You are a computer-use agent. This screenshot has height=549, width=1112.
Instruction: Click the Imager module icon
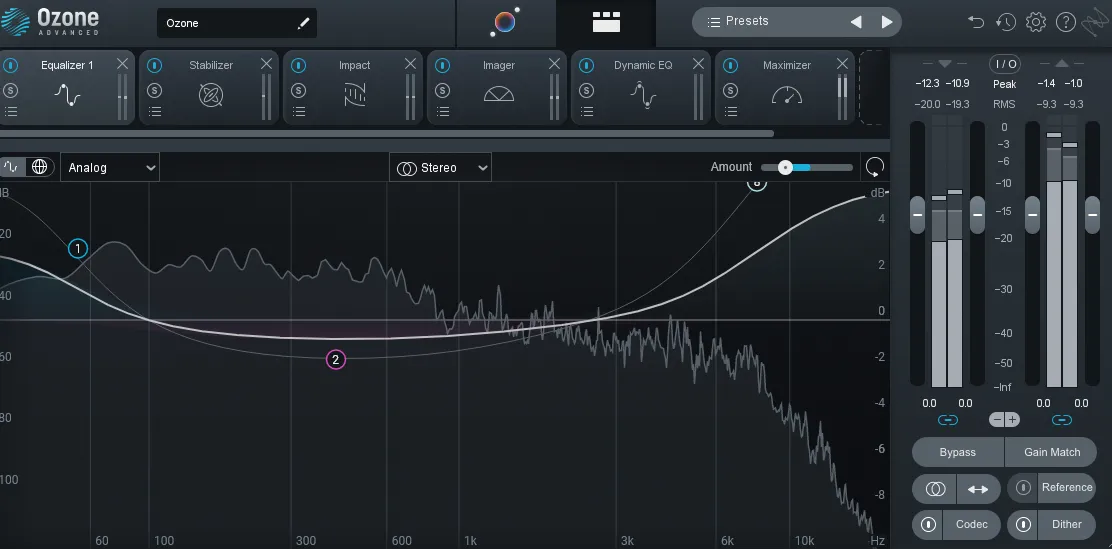click(x=499, y=94)
